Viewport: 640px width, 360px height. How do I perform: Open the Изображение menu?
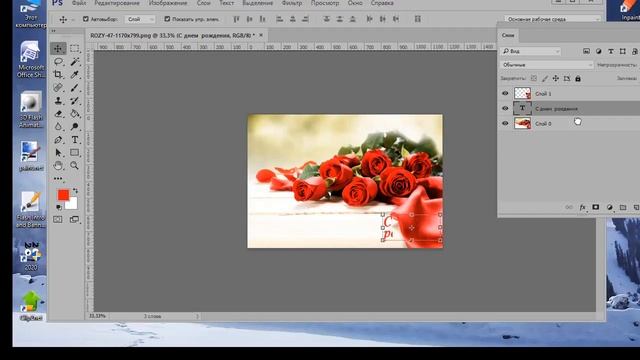168,3
